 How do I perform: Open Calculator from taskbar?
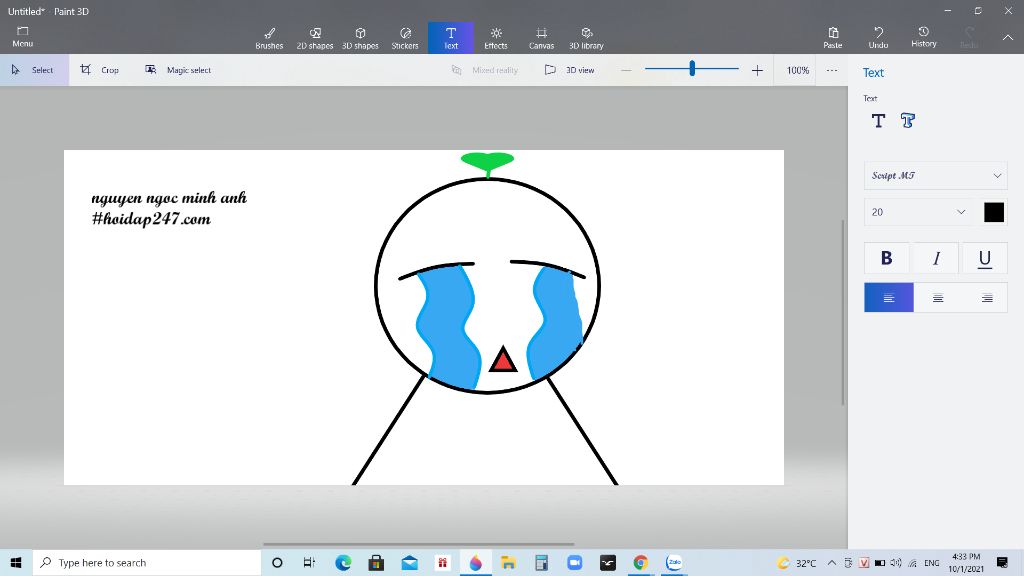coord(541,562)
